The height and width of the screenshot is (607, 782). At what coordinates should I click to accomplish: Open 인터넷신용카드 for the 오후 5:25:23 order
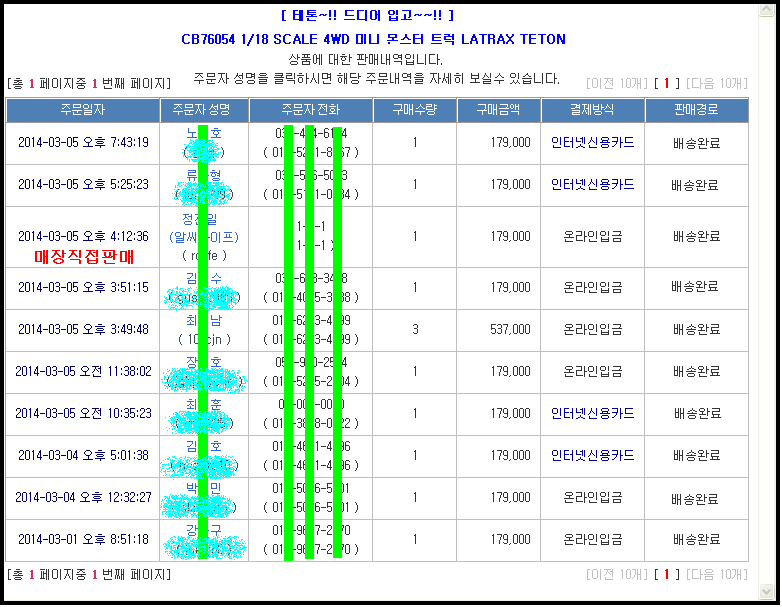click(x=592, y=185)
